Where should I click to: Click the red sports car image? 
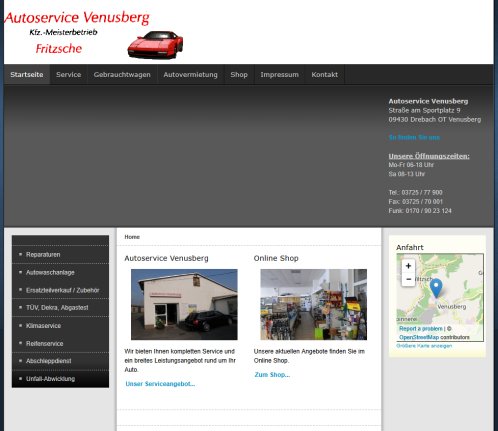(155, 45)
